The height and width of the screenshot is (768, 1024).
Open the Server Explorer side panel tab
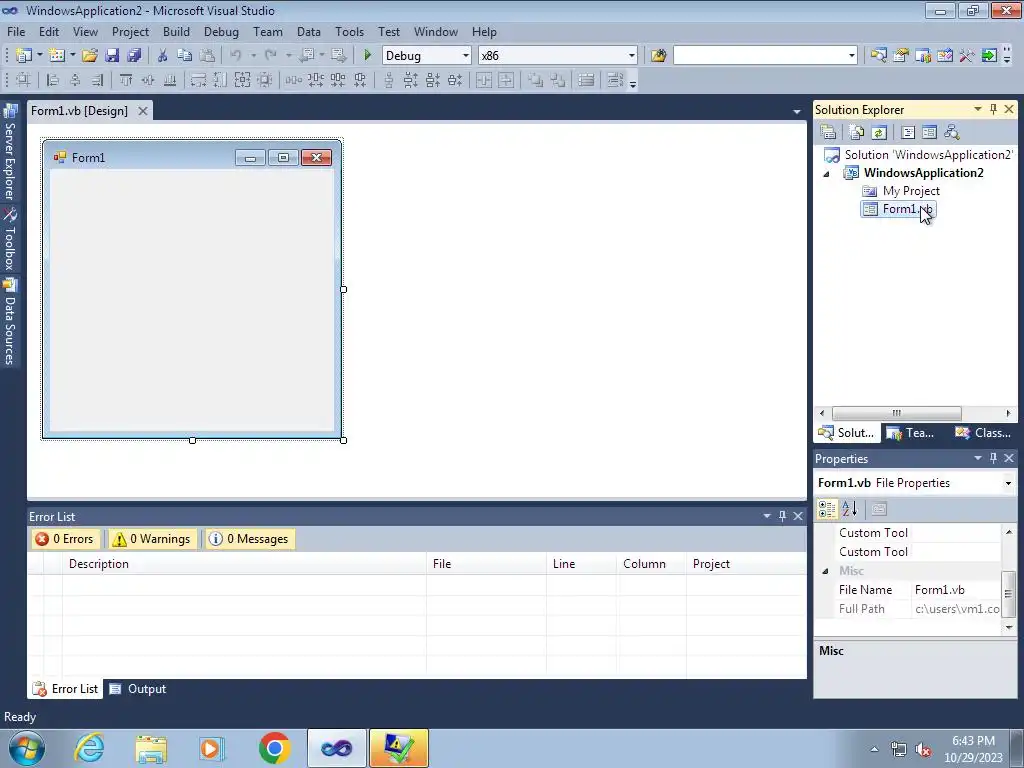(10, 152)
